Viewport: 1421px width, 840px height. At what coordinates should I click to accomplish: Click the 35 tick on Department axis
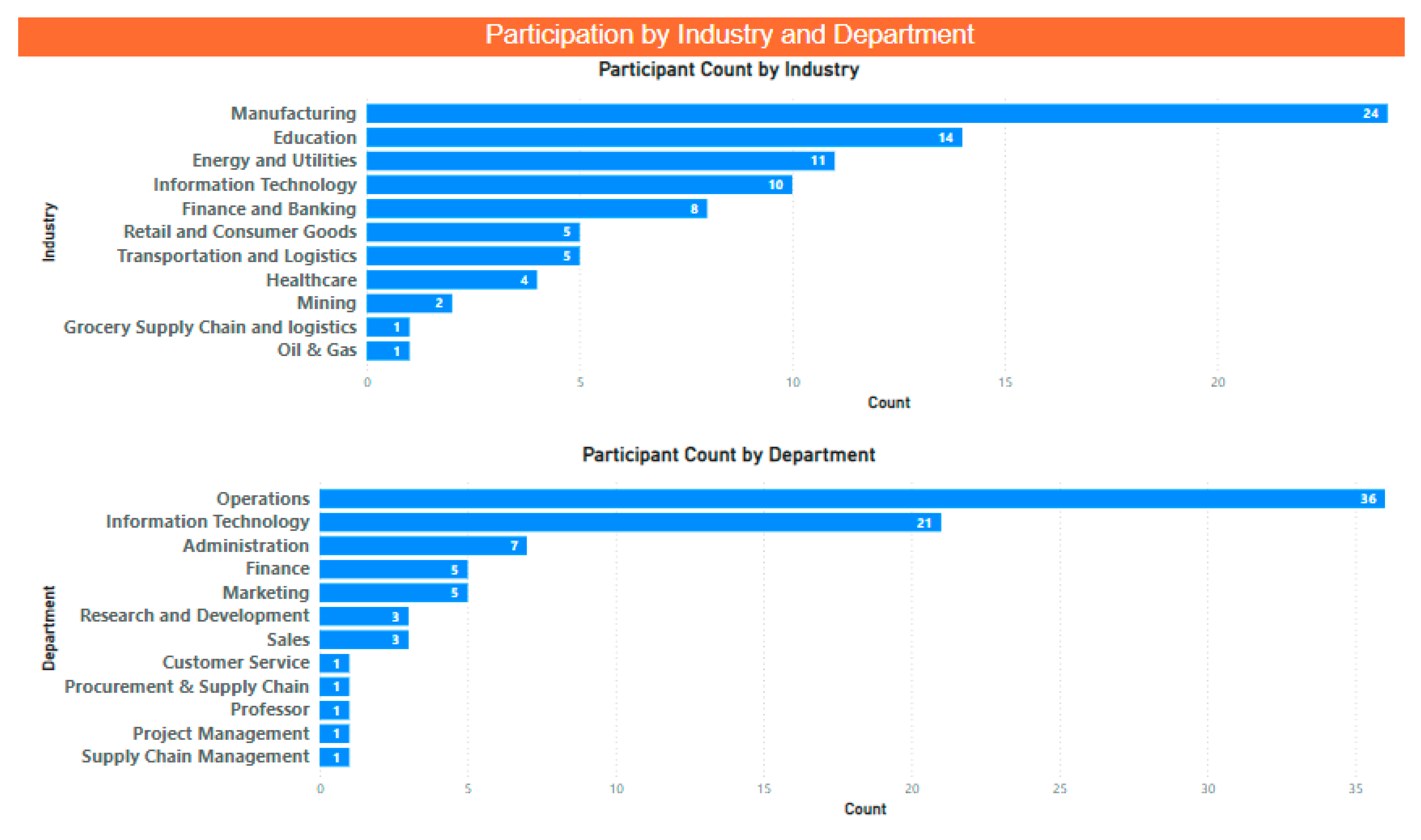[1355, 789]
